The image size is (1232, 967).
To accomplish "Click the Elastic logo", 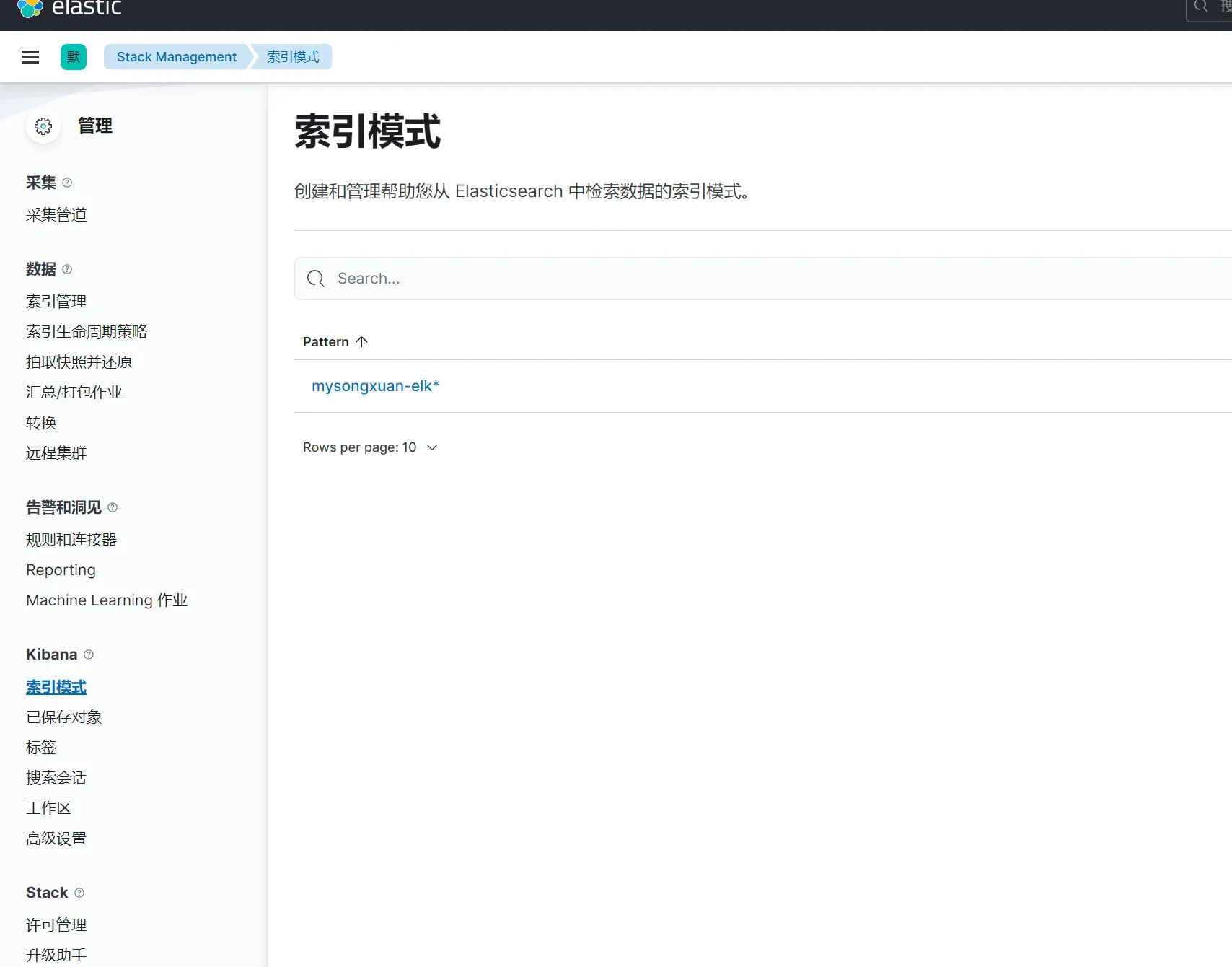I will 69,8.
